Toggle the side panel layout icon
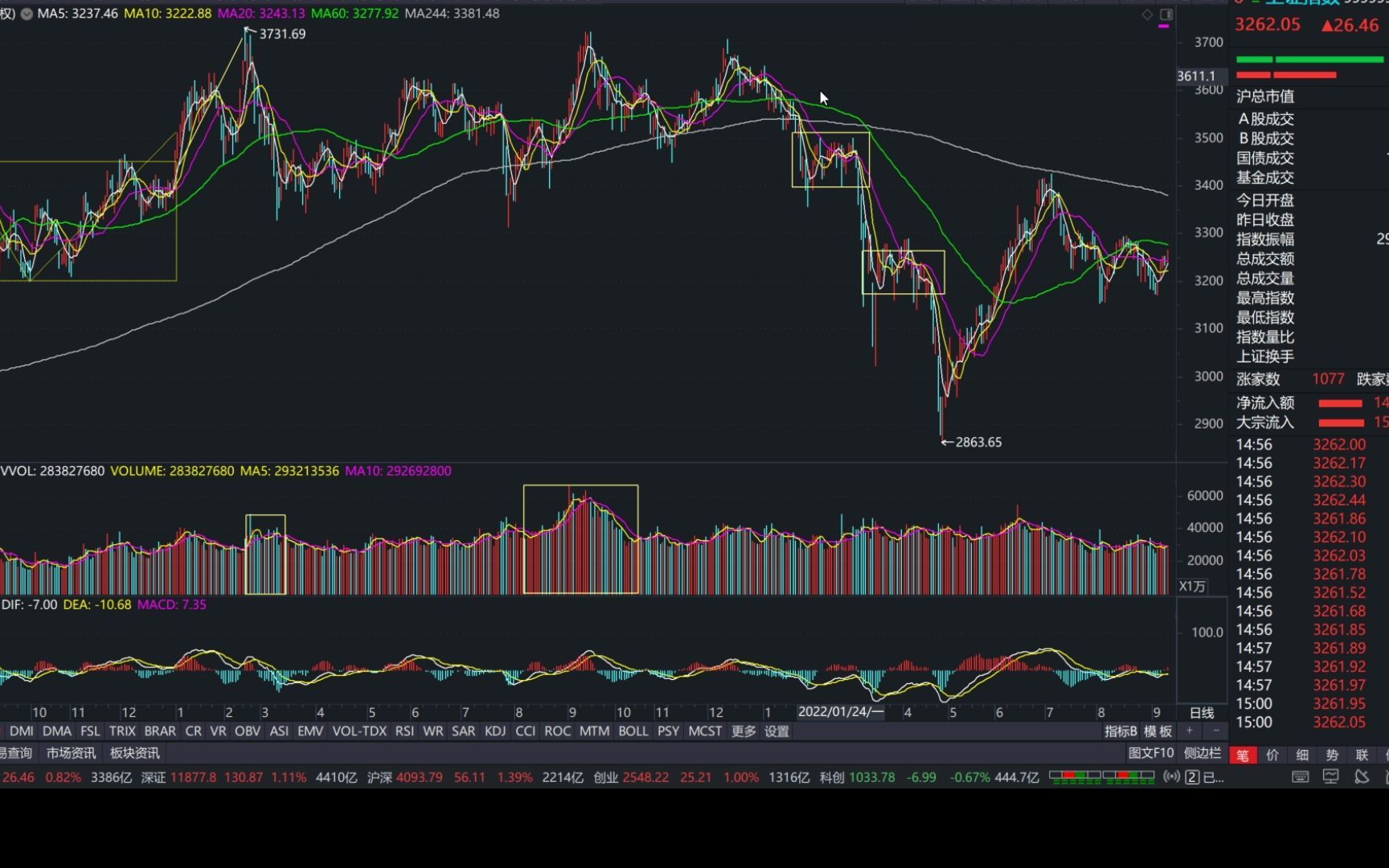Image resolution: width=1389 pixels, height=868 pixels. (x=1166, y=14)
